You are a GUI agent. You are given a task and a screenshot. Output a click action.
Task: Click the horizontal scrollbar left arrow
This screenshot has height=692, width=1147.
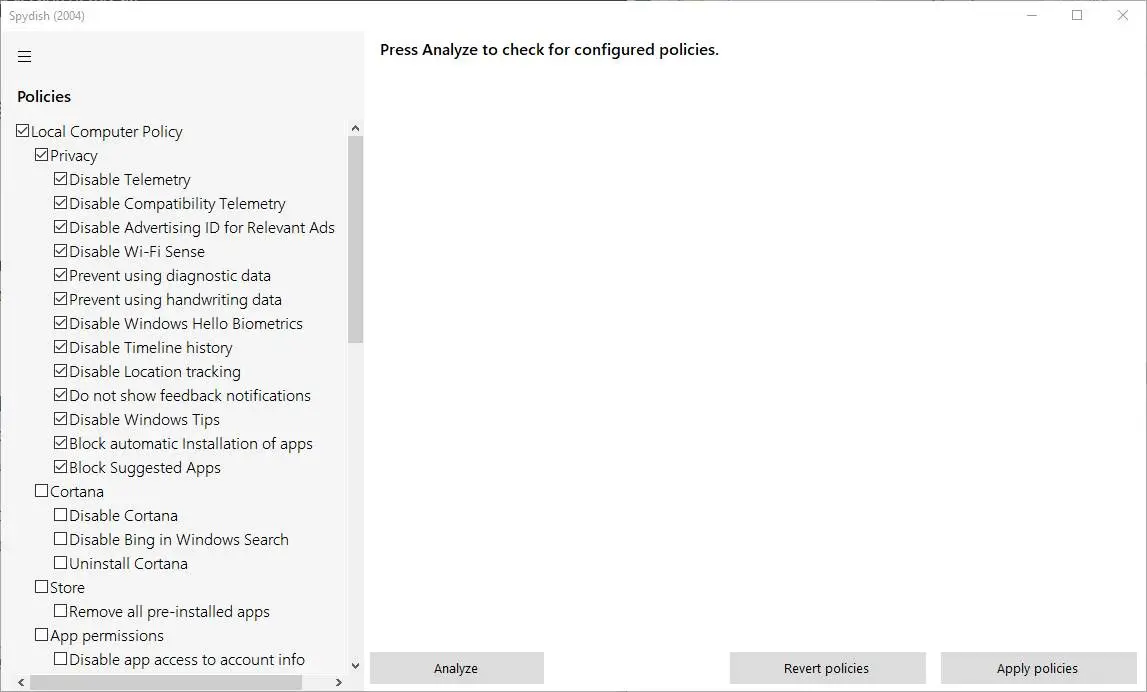pyautogui.click(x=22, y=682)
